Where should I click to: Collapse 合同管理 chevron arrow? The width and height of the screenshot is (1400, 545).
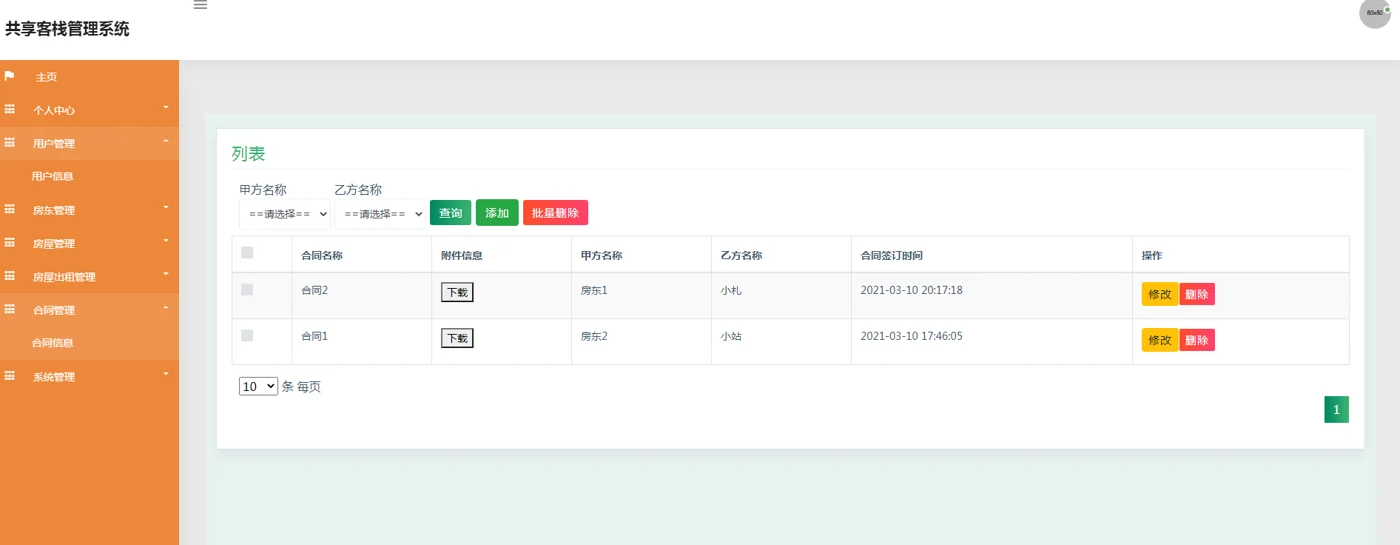click(166, 307)
